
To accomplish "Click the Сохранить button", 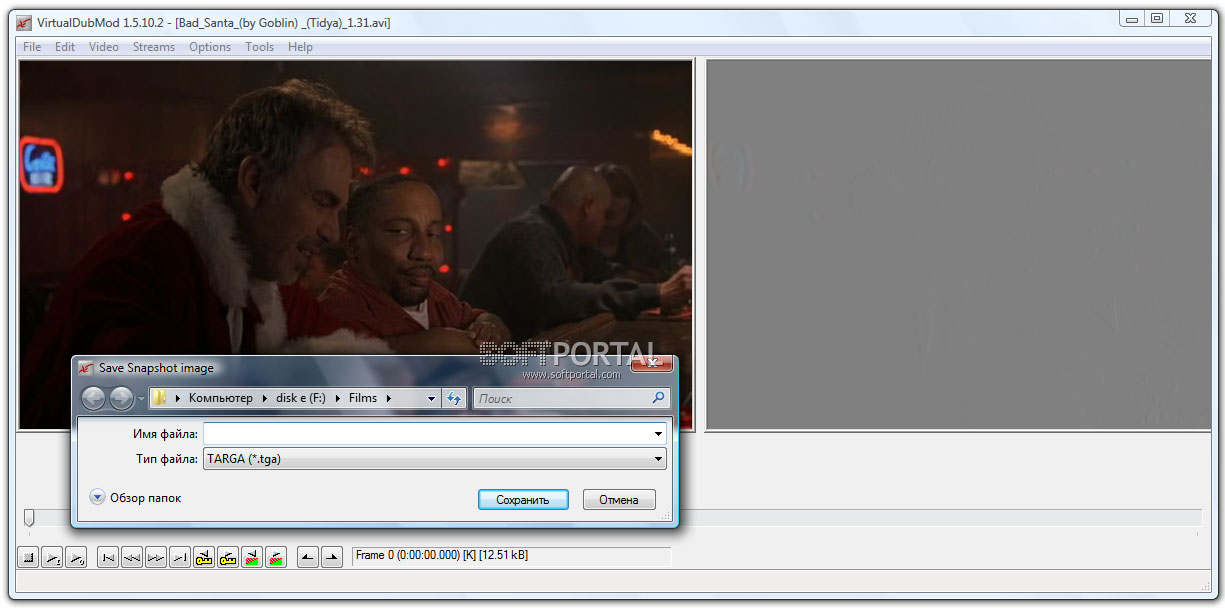I will click(x=524, y=499).
